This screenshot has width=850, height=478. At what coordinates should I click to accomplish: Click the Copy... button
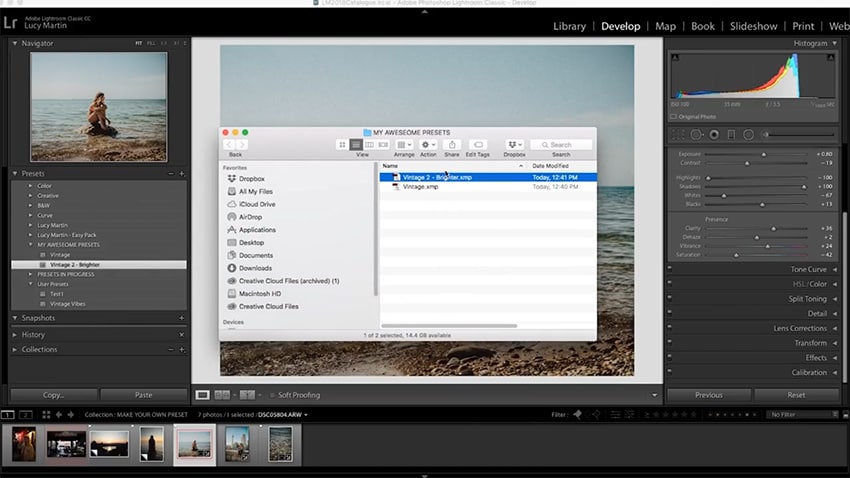54,395
